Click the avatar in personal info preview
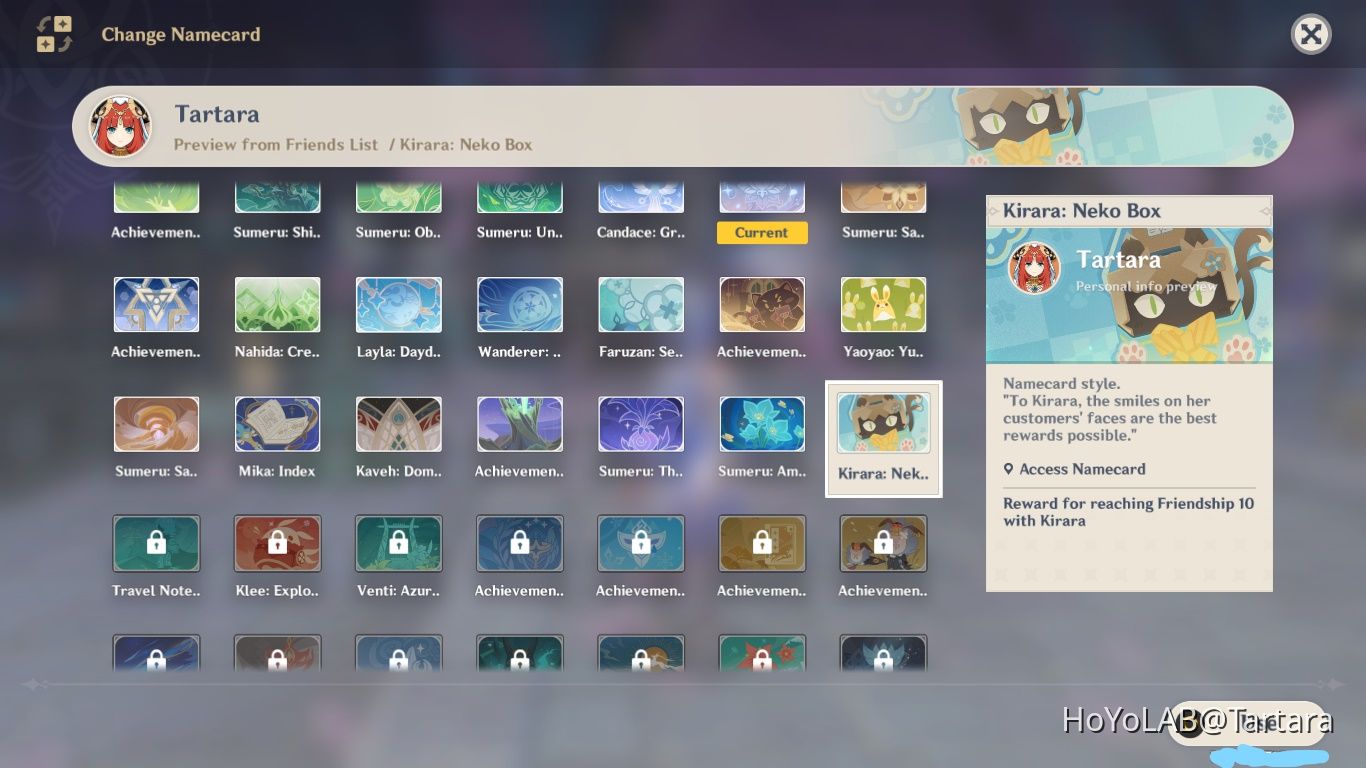1366x768 pixels. pos(1034,268)
